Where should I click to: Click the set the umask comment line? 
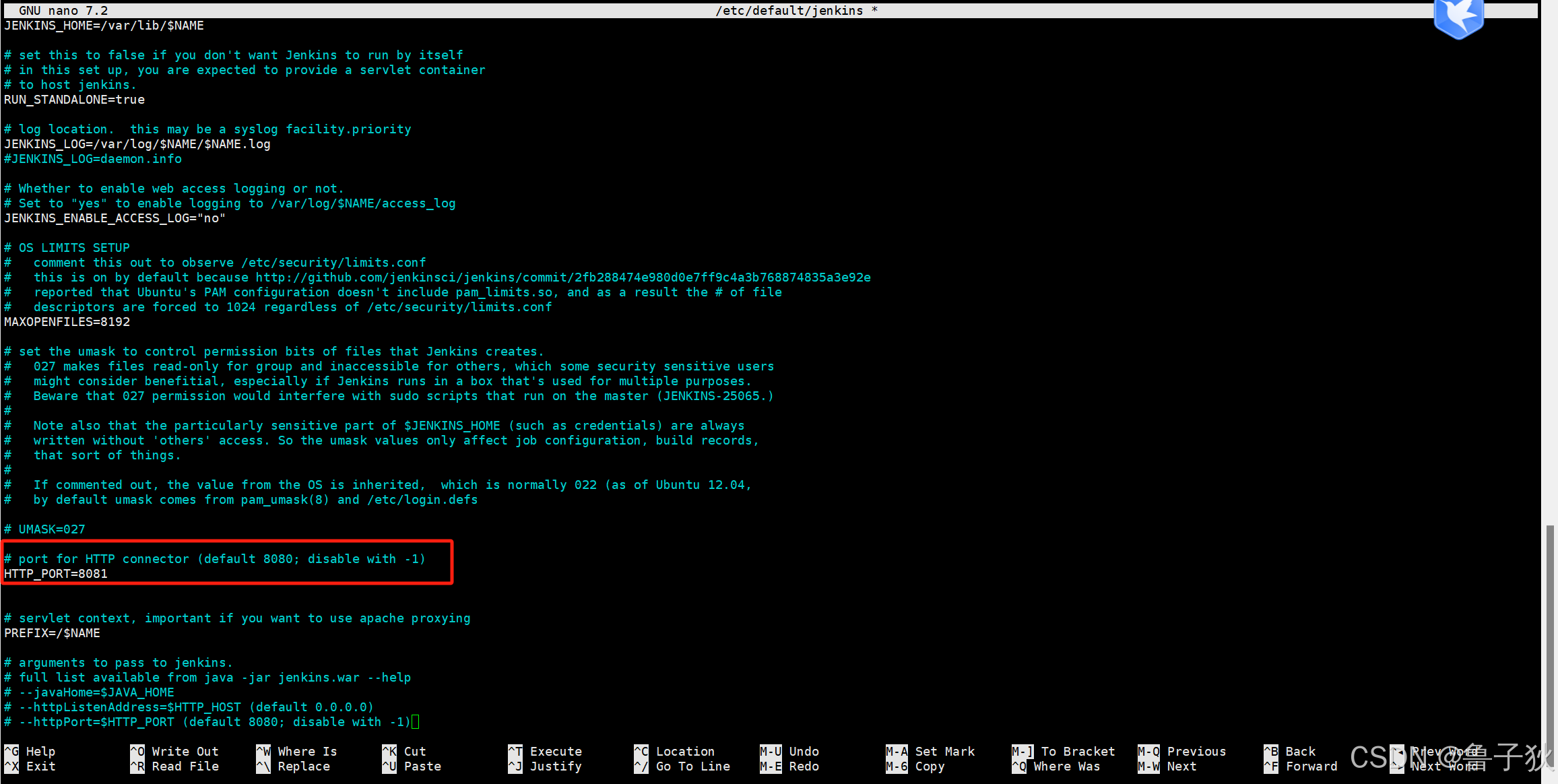274,351
